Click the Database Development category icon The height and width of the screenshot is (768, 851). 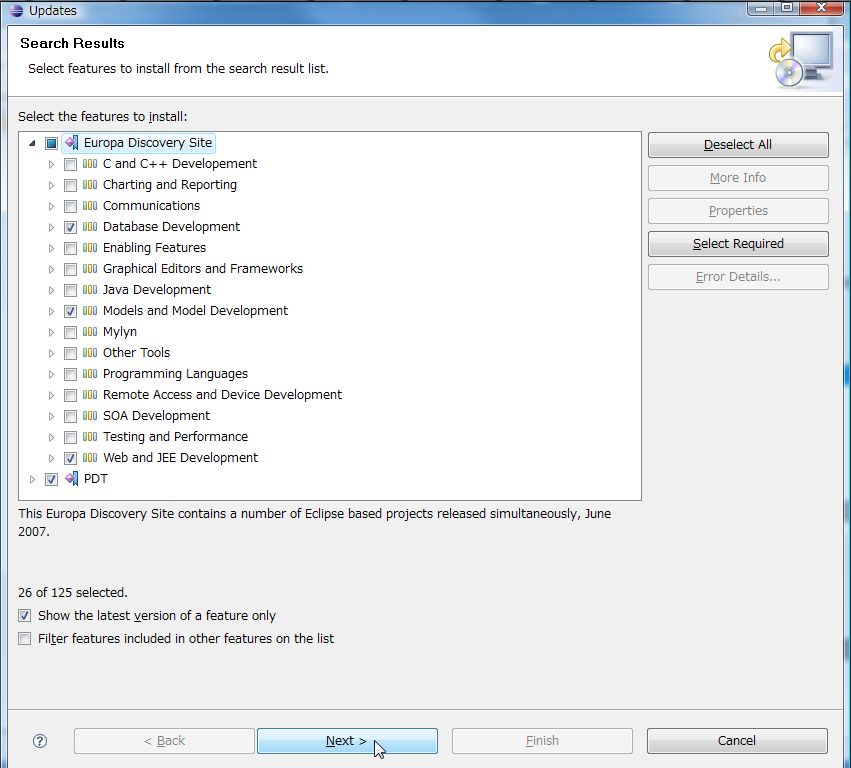90,227
